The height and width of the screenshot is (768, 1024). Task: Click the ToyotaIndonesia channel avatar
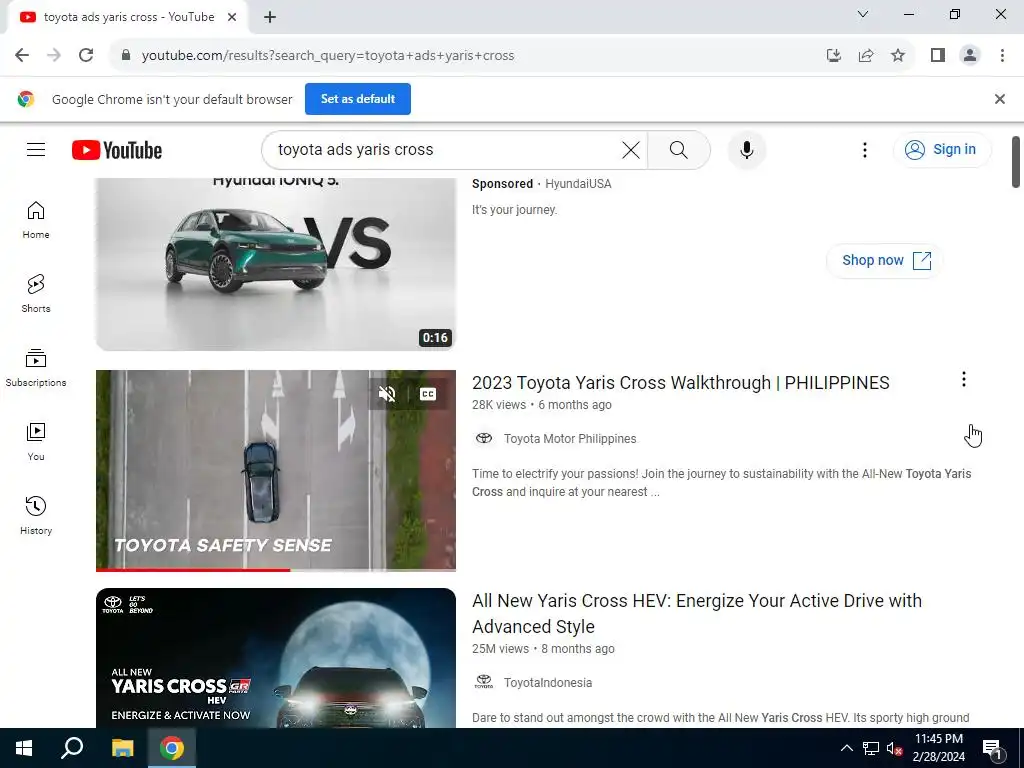[484, 682]
